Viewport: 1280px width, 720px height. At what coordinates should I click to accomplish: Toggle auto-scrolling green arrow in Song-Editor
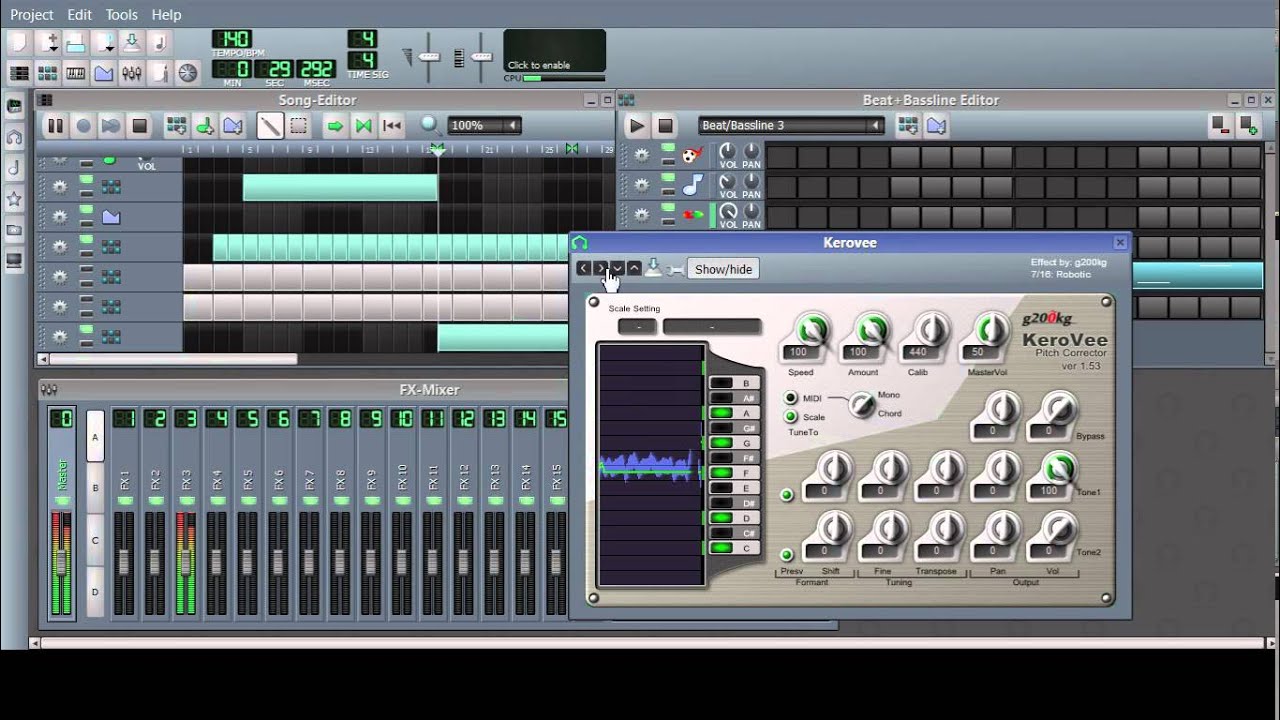(335, 126)
